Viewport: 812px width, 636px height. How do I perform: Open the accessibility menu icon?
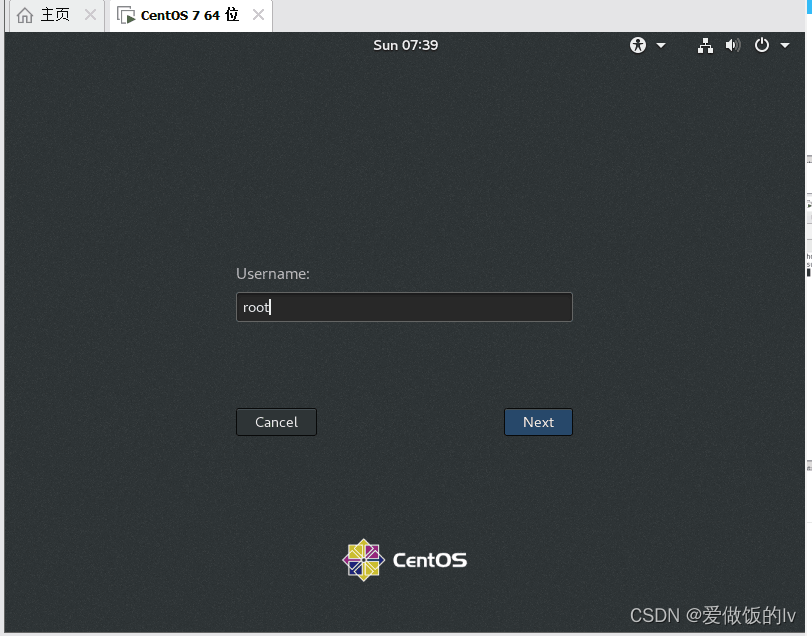(x=638, y=45)
